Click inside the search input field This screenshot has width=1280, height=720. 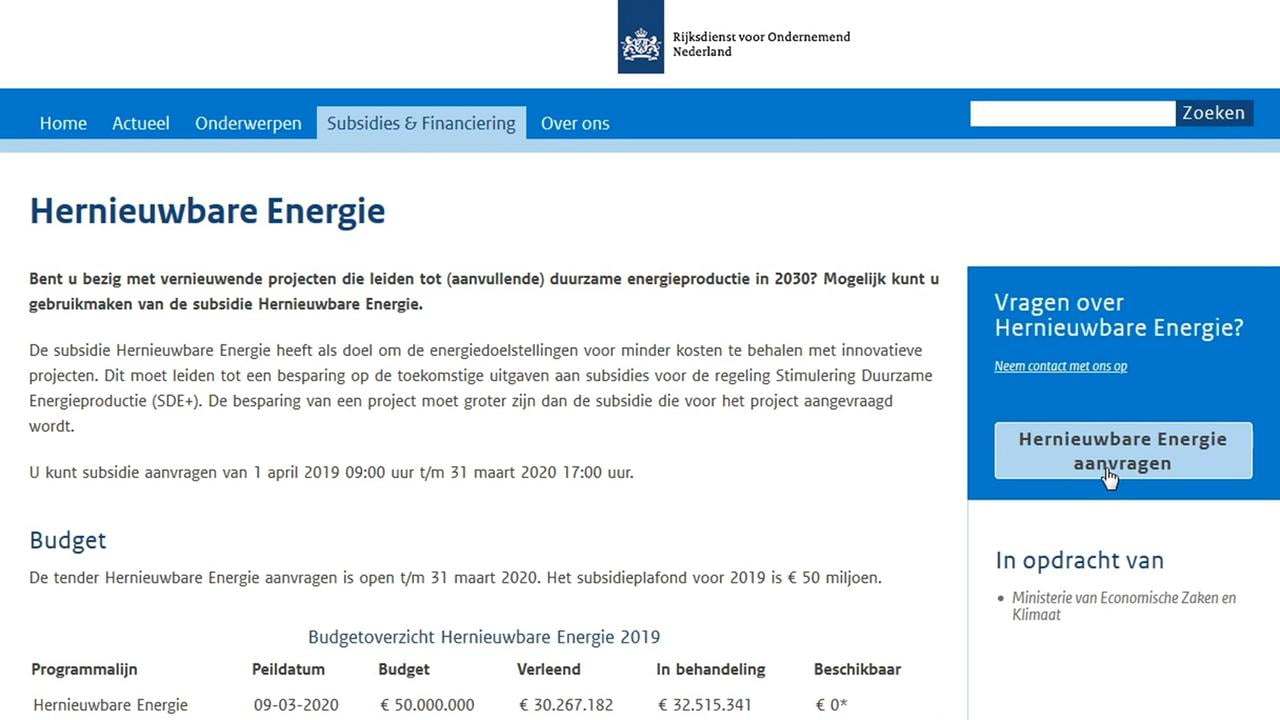tap(1072, 113)
